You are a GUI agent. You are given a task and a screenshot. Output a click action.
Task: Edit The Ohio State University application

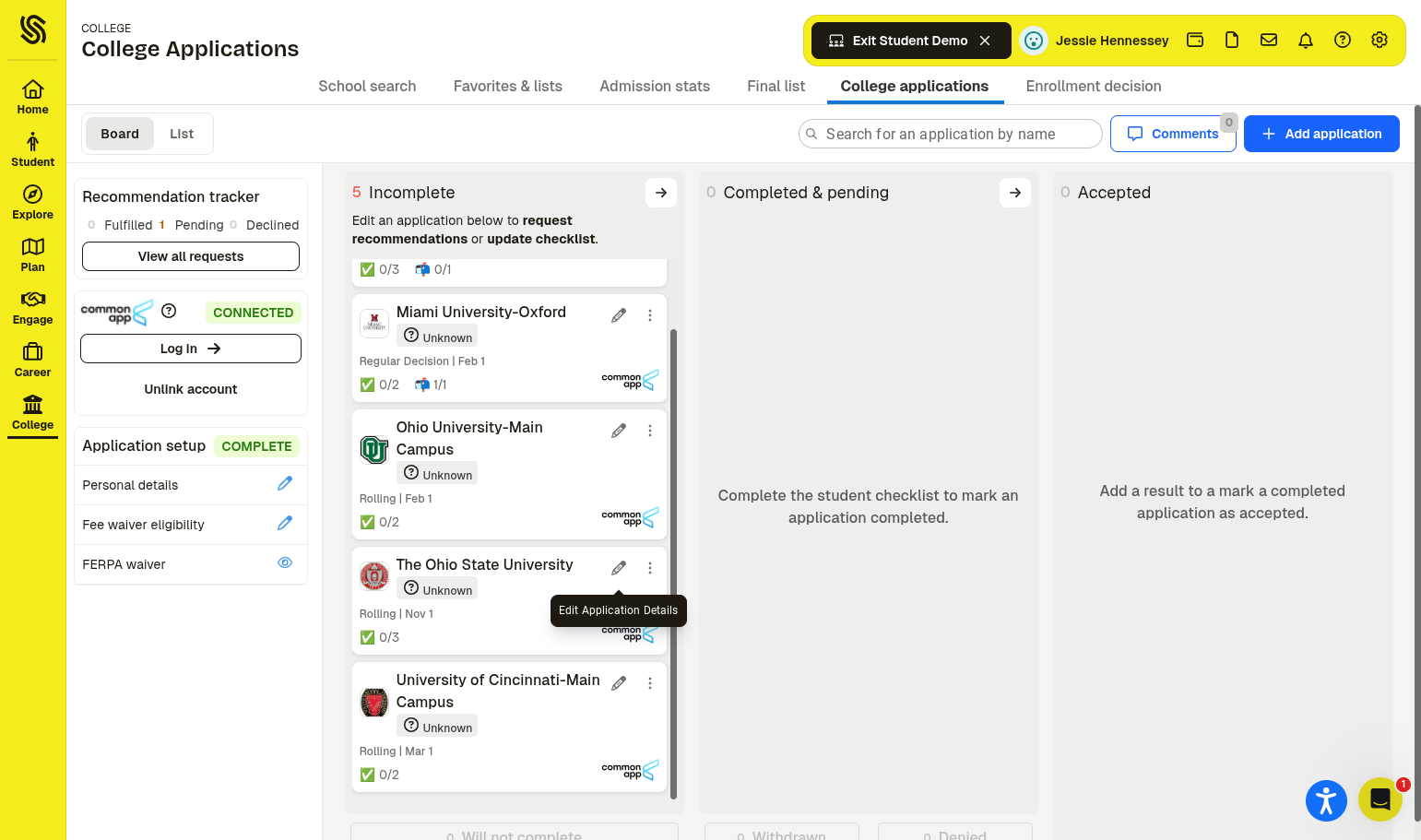click(619, 568)
